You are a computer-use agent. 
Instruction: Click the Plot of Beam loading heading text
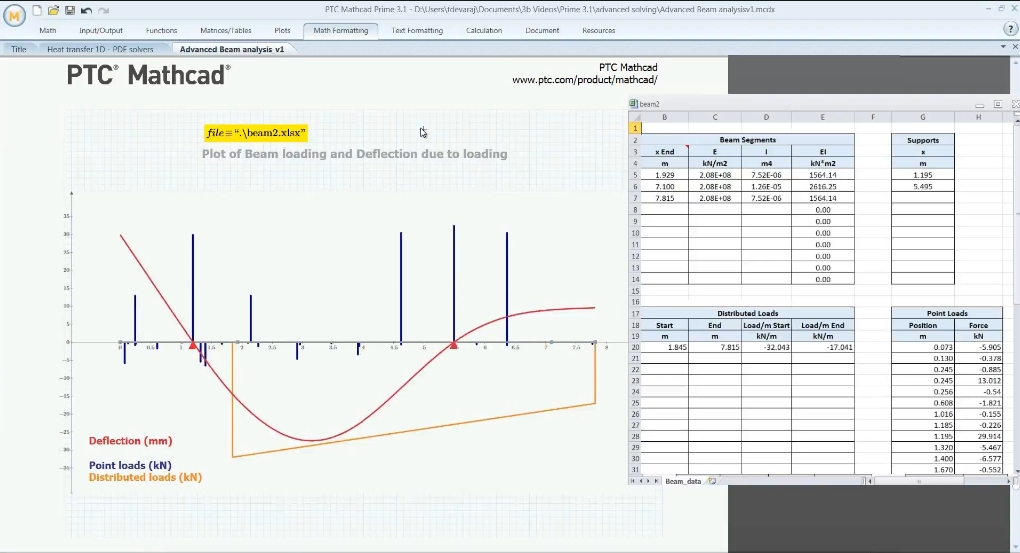(x=355, y=154)
